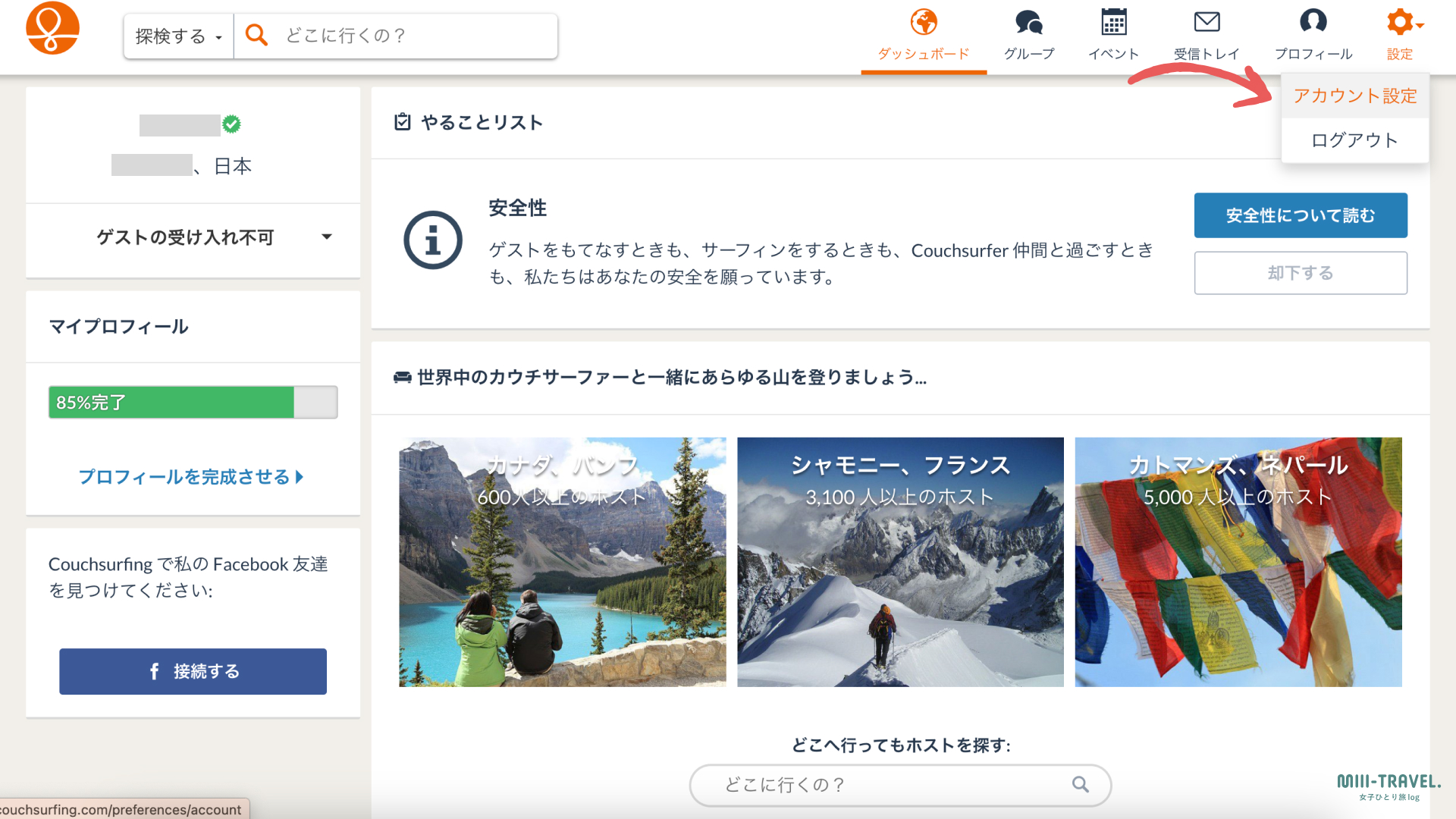Click the dashboard globe icon
Image resolution: width=1456 pixels, height=819 pixels.
pyautogui.click(x=924, y=22)
